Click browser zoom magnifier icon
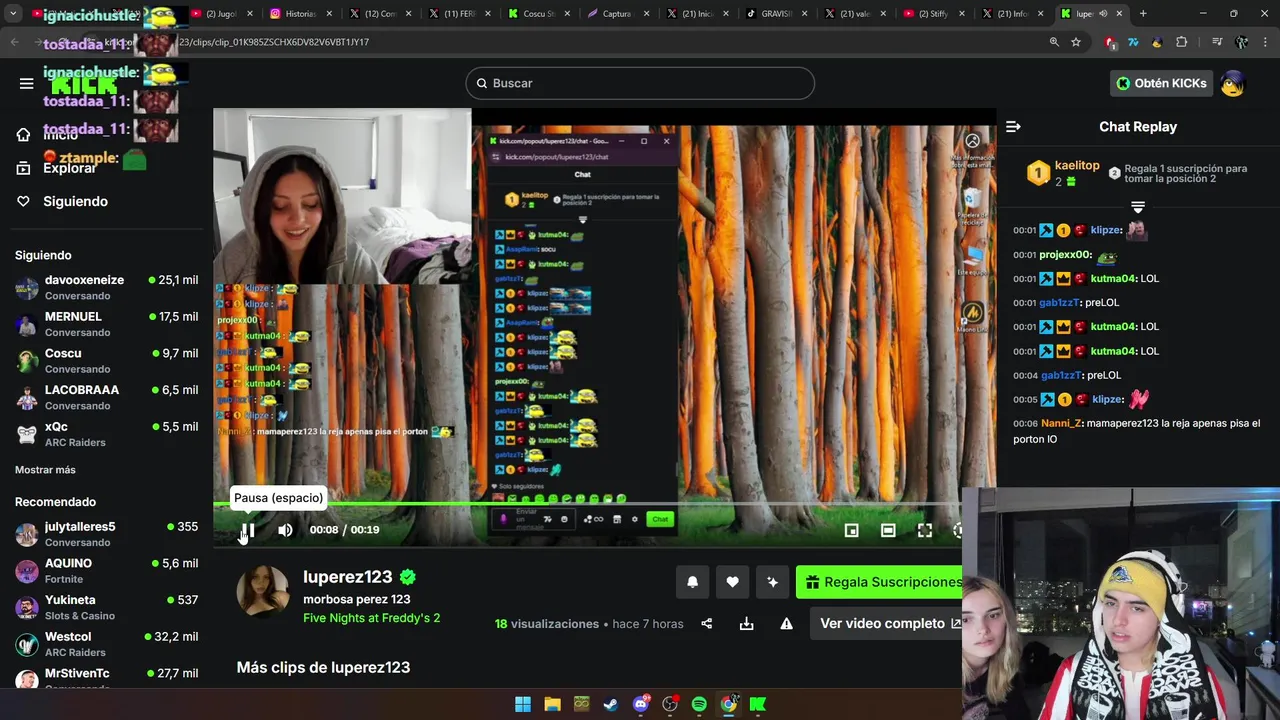The height and width of the screenshot is (720, 1280). pyautogui.click(x=1054, y=42)
